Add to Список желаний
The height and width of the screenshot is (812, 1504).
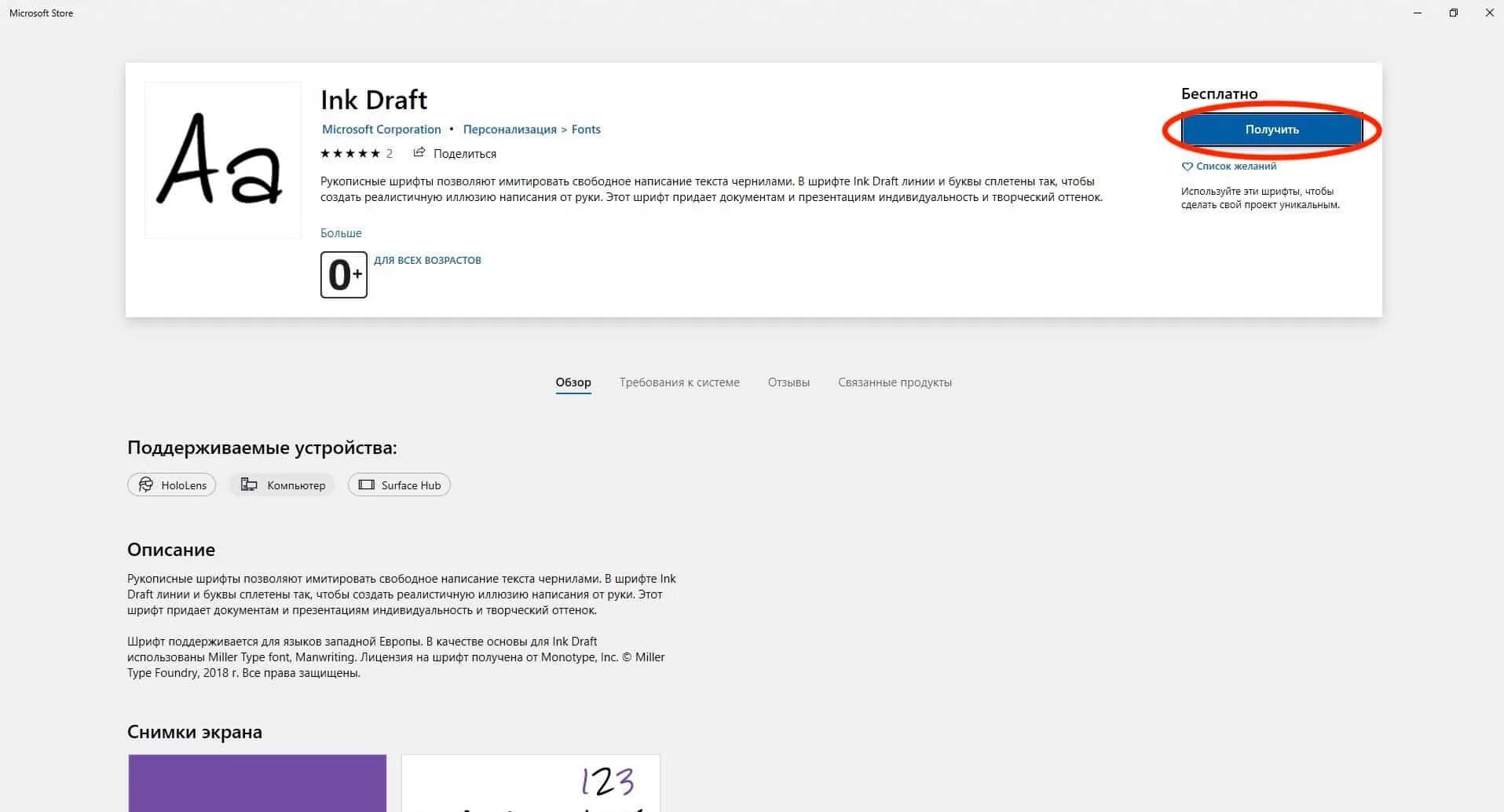[1236, 166]
